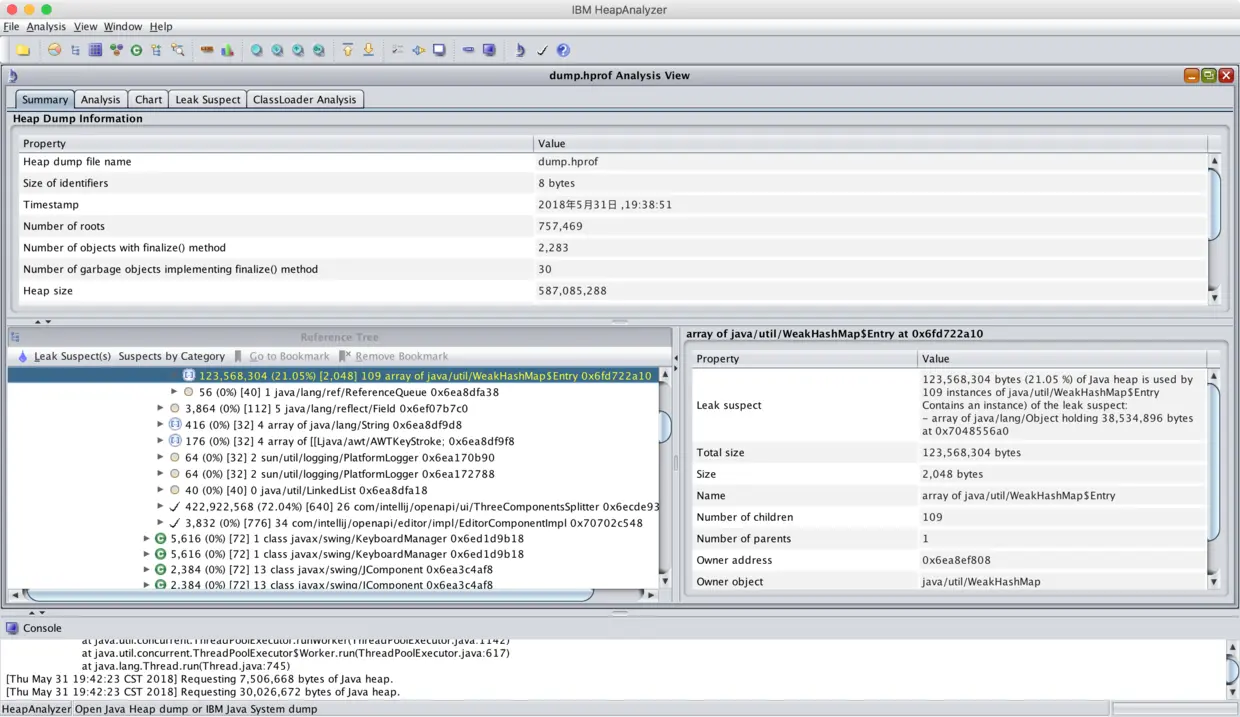Open the Help menu
The height and width of the screenshot is (717, 1240).
(x=161, y=26)
